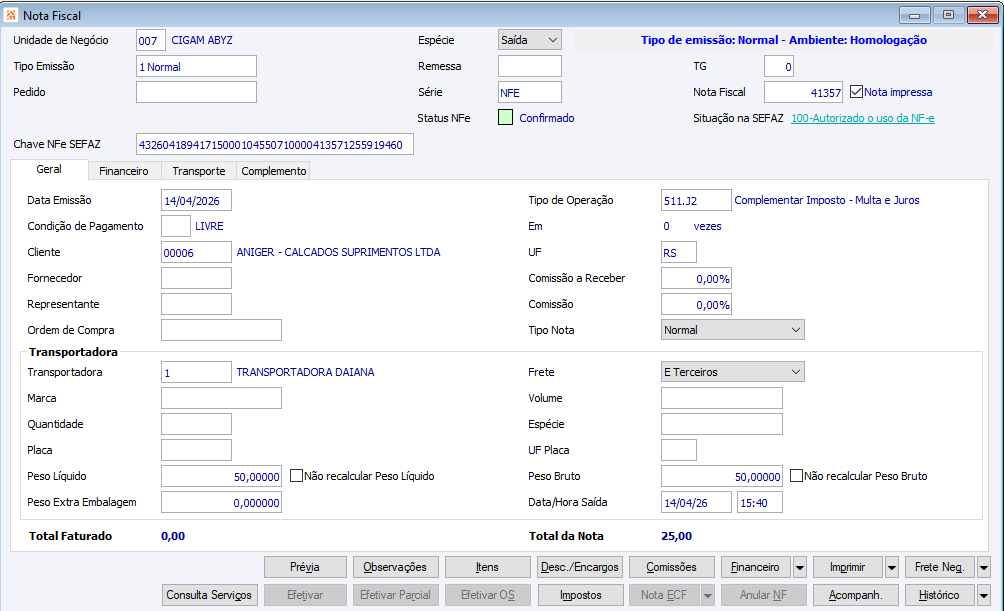Toggle the Nota impressa checkbox

coord(856,92)
